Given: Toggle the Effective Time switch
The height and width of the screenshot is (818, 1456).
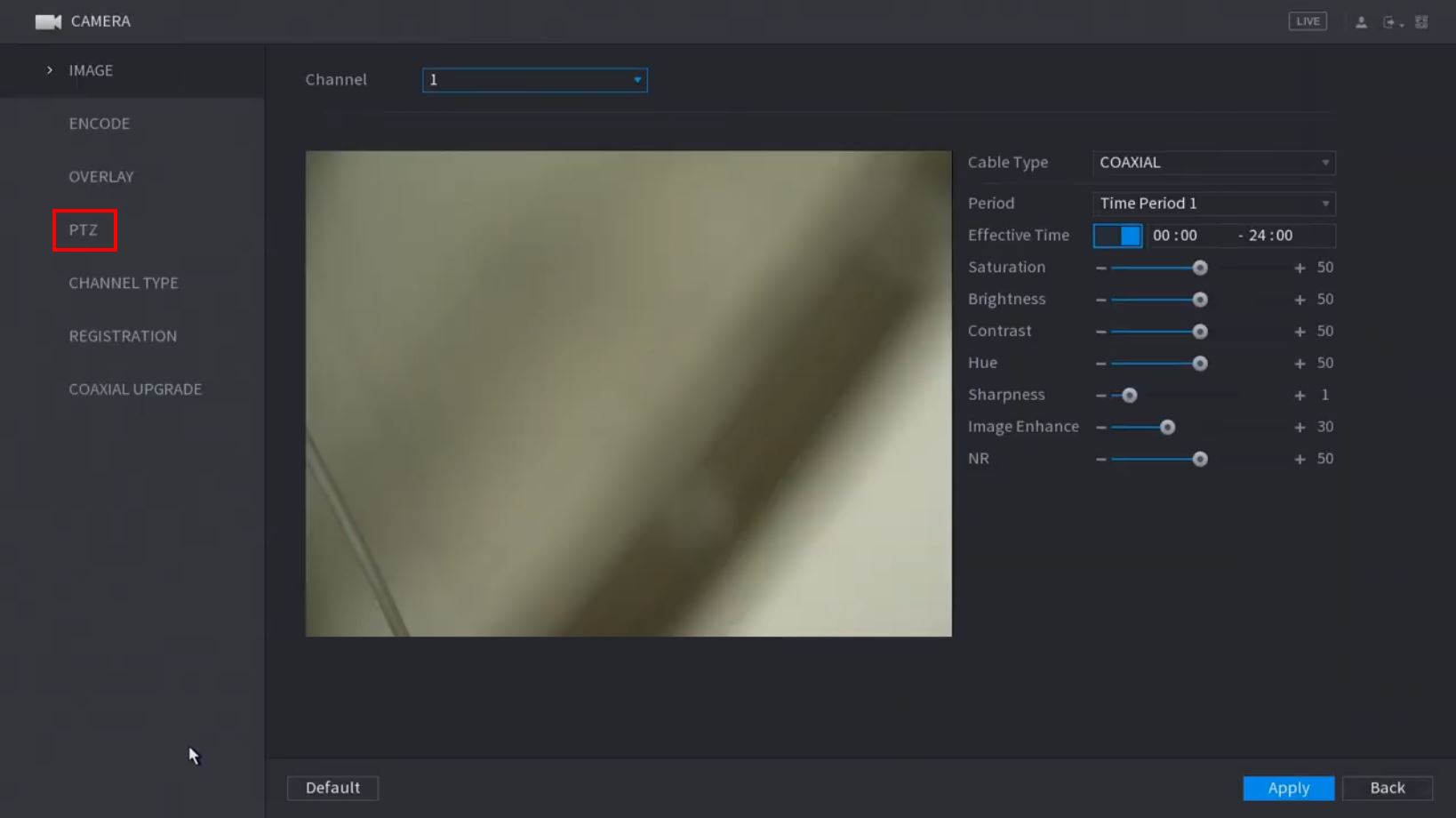Looking at the screenshot, I should pos(1117,236).
